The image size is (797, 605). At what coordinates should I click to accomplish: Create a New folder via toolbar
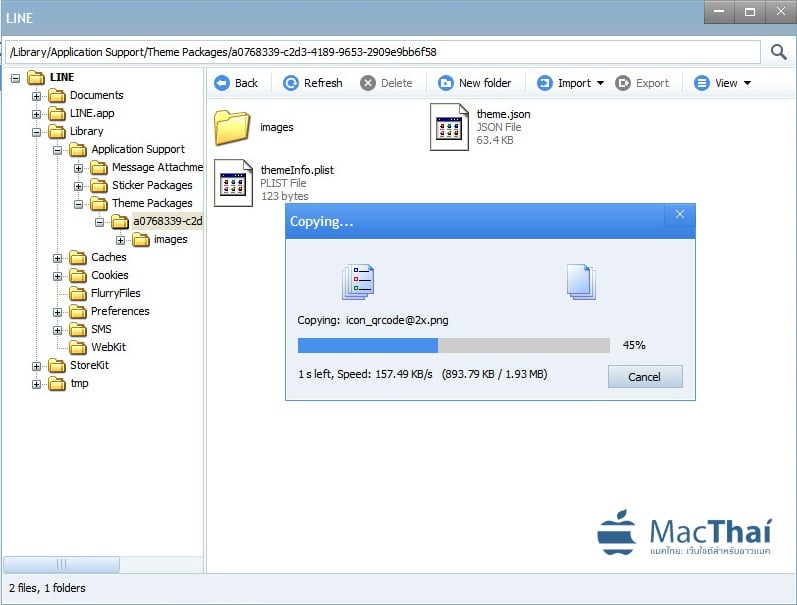[475, 83]
